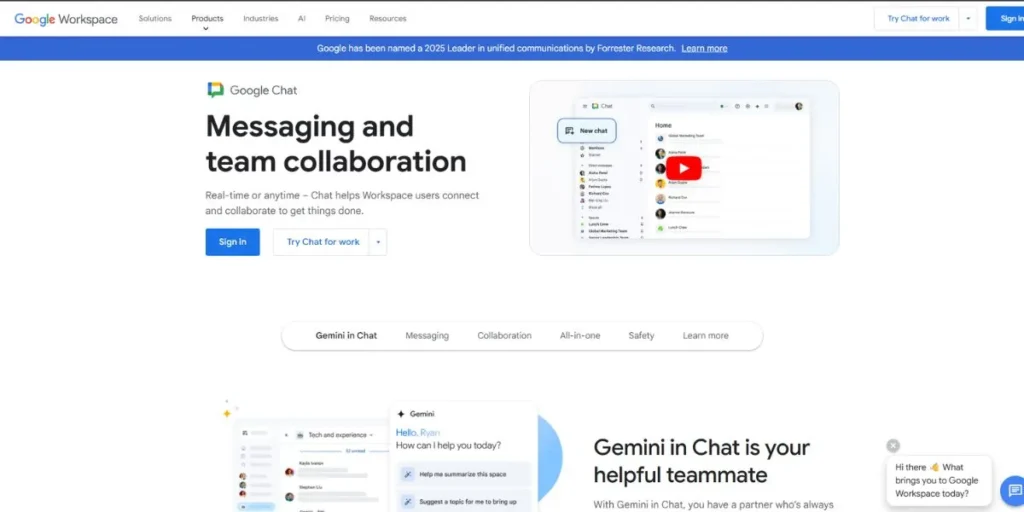Select the AI menu item
The image size is (1024, 512).
[302, 18]
